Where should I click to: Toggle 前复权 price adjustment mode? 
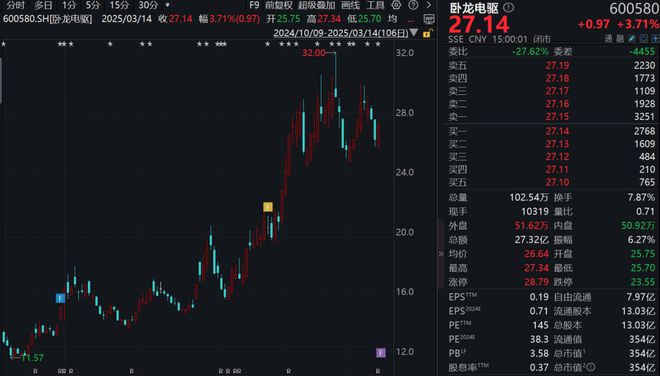[279, 5]
